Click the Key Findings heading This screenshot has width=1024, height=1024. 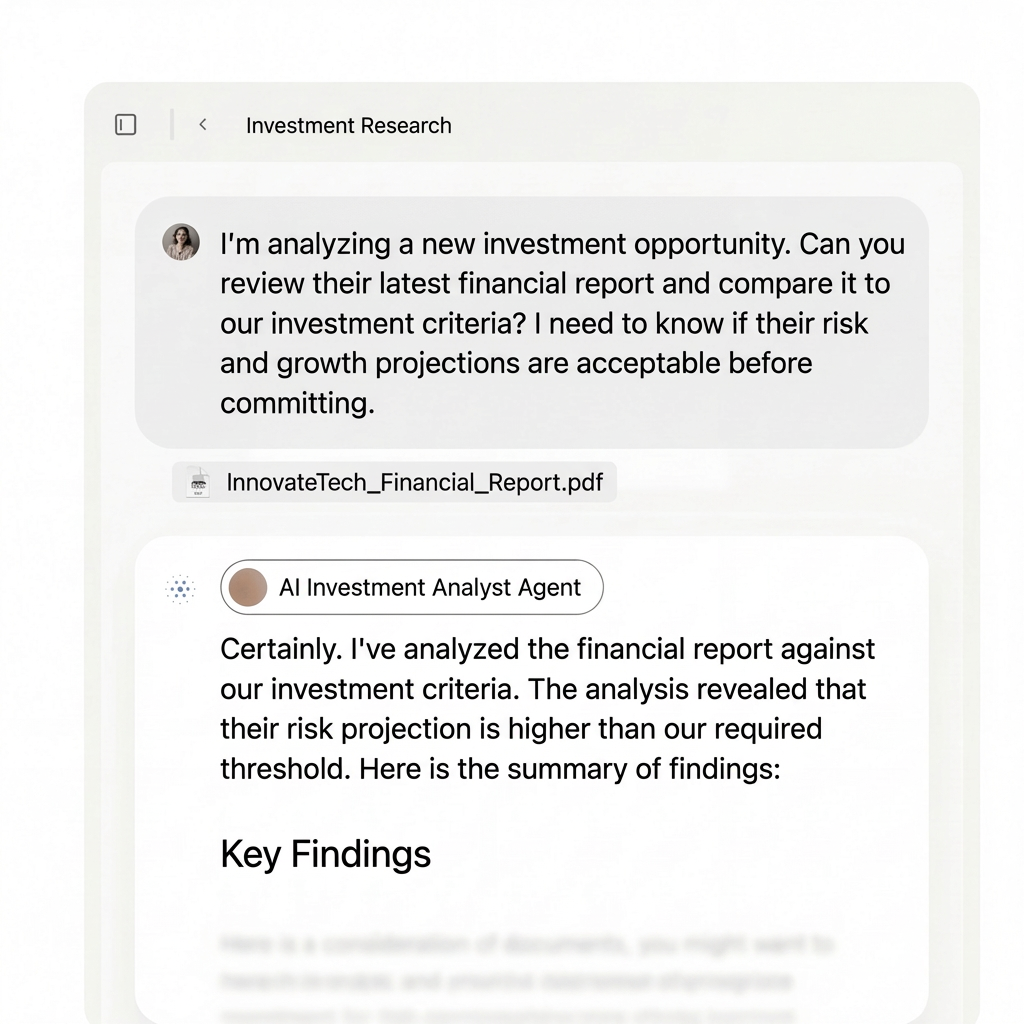[325, 854]
